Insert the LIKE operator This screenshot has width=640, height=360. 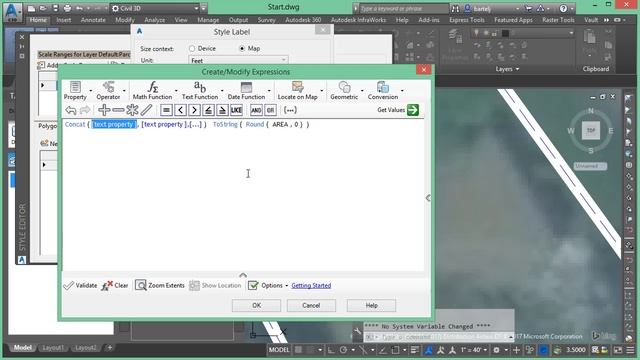tap(236, 110)
